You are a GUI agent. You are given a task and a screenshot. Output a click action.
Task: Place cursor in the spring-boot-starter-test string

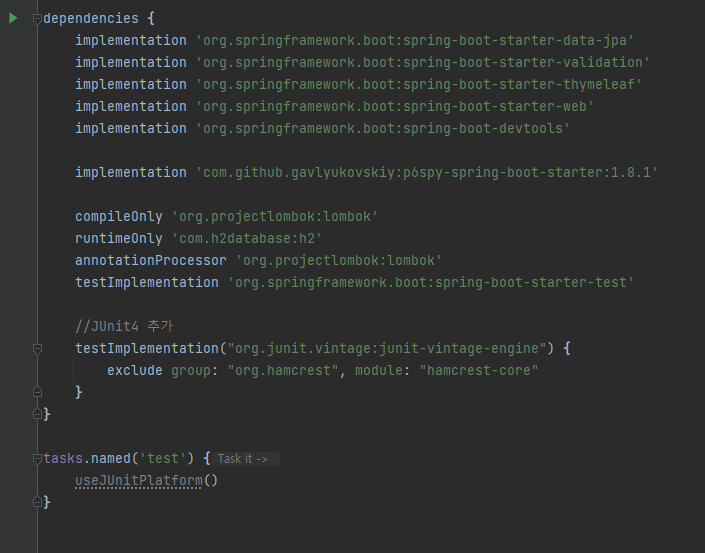430,282
